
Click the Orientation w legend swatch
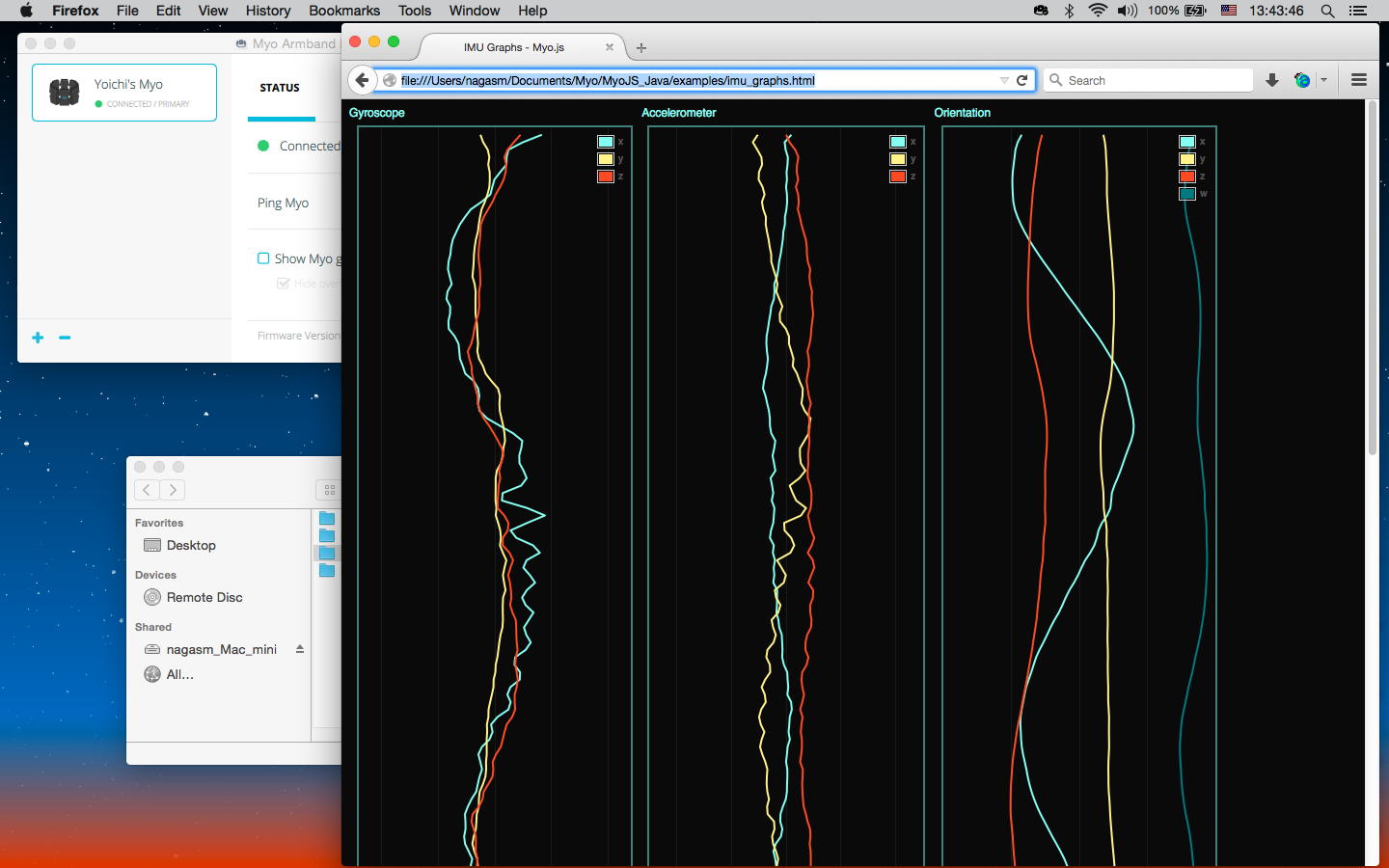click(1187, 194)
